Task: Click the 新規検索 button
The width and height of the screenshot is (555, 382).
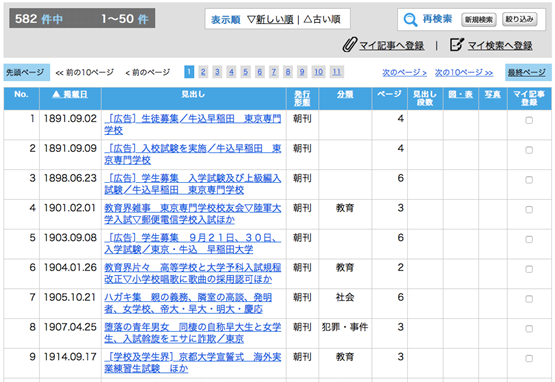Action: [x=479, y=19]
